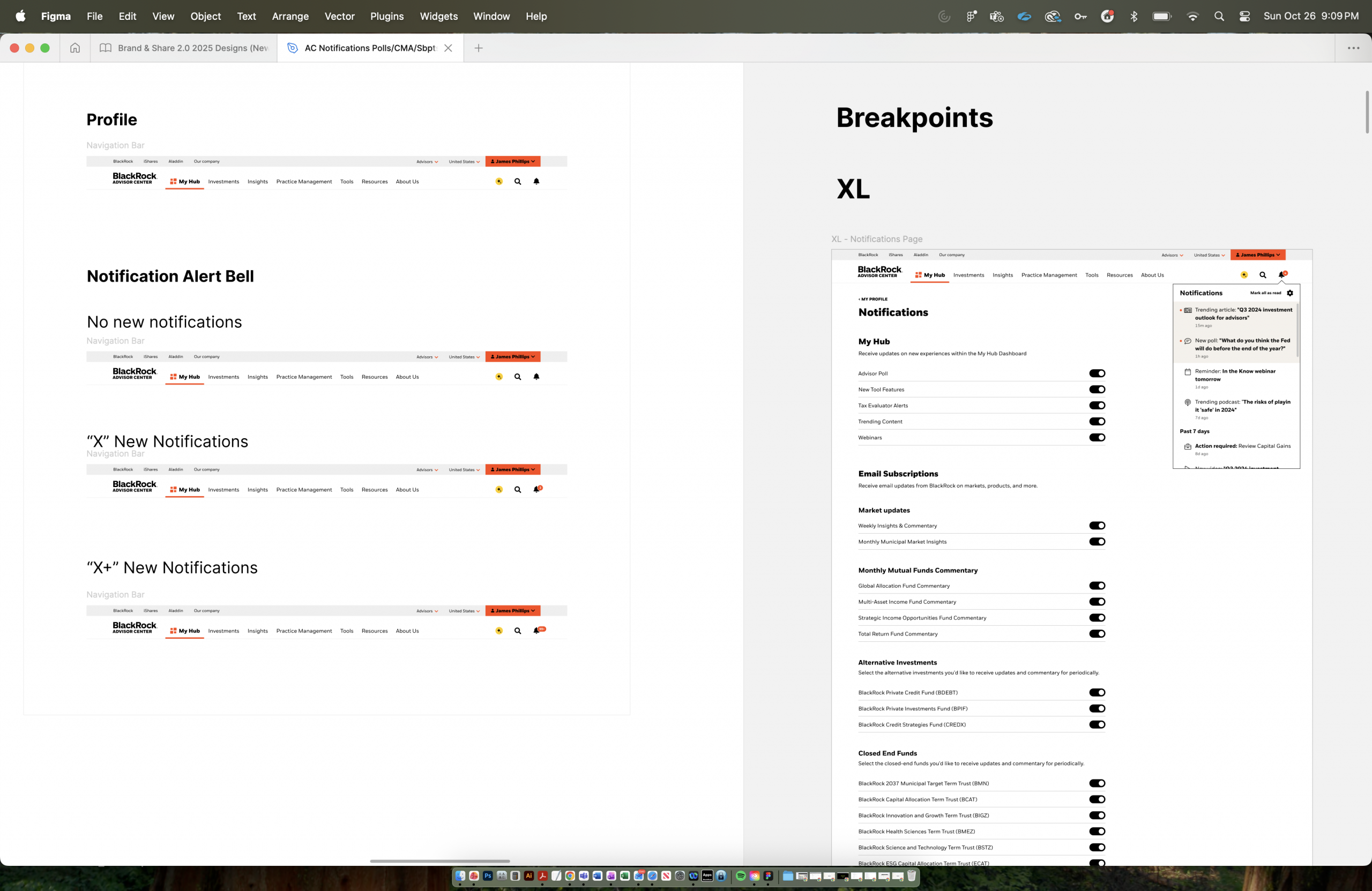Image resolution: width=1372 pixels, height=891 pixels.
Task: Click the vertical scrollbar at right edge
Action: (x=1367, y=112)
